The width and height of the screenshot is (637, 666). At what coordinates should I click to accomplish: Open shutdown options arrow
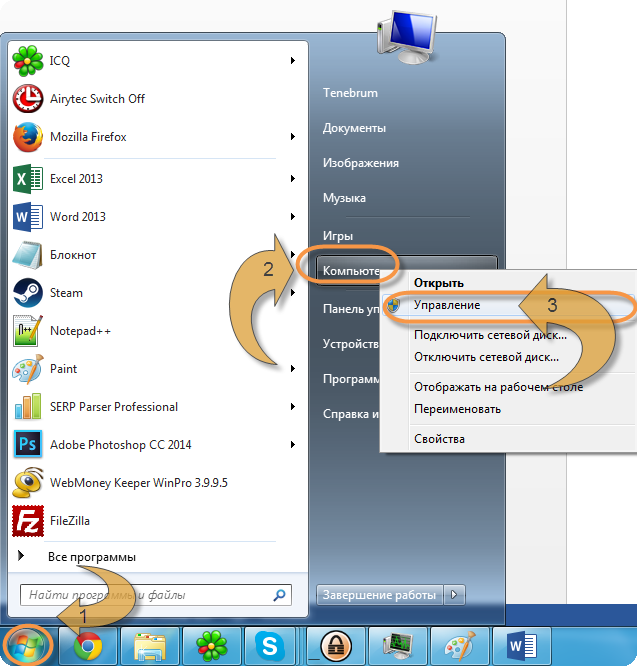(x=454, y=595)
